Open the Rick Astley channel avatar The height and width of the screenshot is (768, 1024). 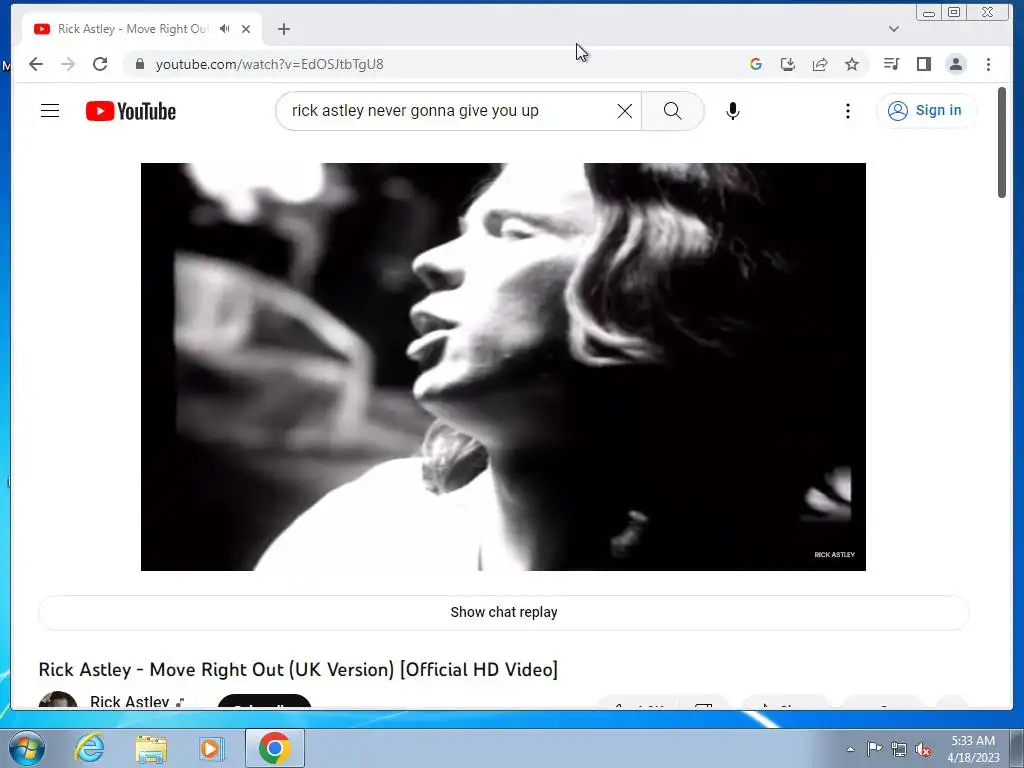coord(57,701)
